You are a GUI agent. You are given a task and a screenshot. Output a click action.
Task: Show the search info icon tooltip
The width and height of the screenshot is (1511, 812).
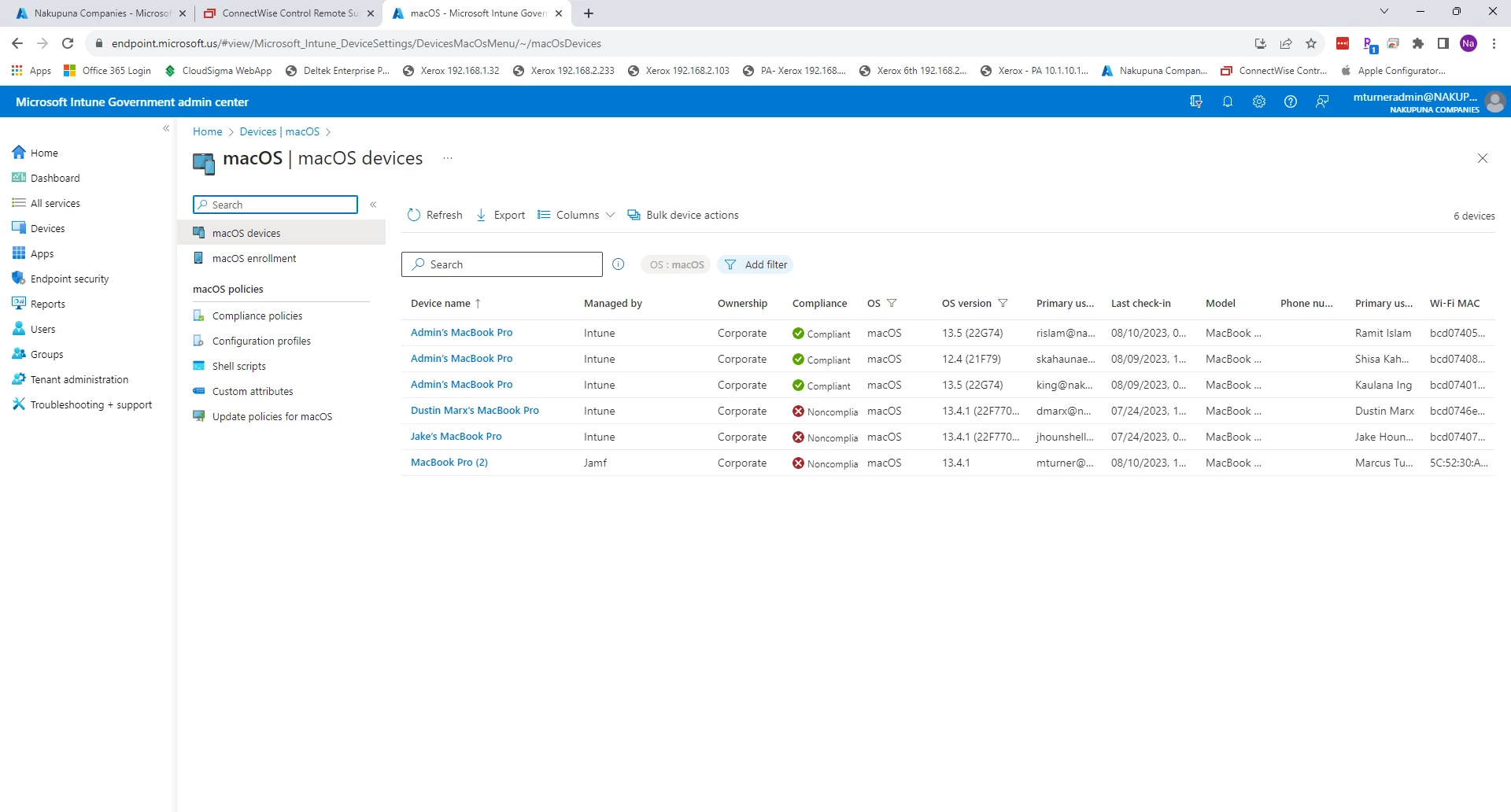(619, 264)
